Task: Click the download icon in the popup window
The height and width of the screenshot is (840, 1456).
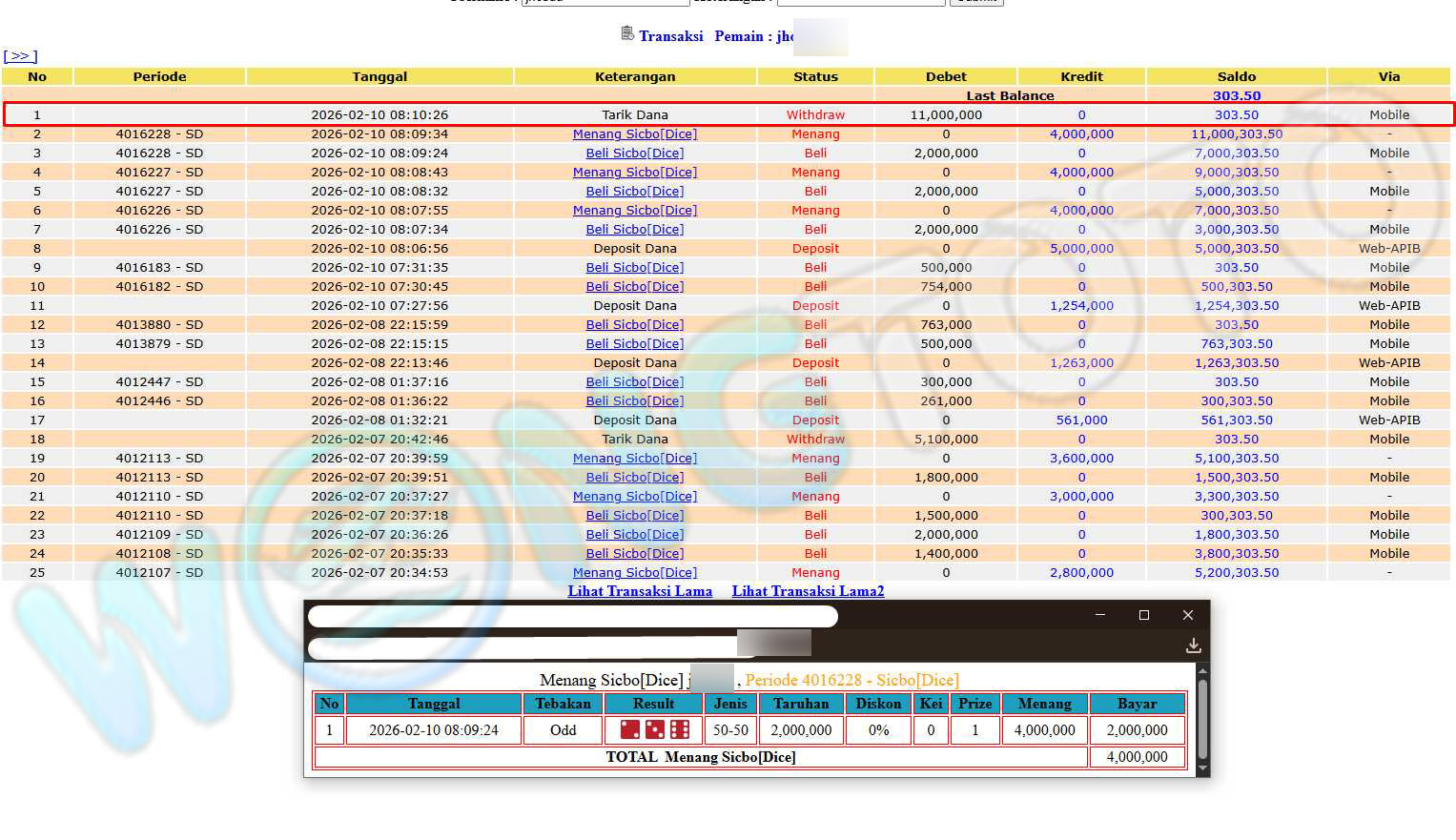Action: tap(1193, 645)
